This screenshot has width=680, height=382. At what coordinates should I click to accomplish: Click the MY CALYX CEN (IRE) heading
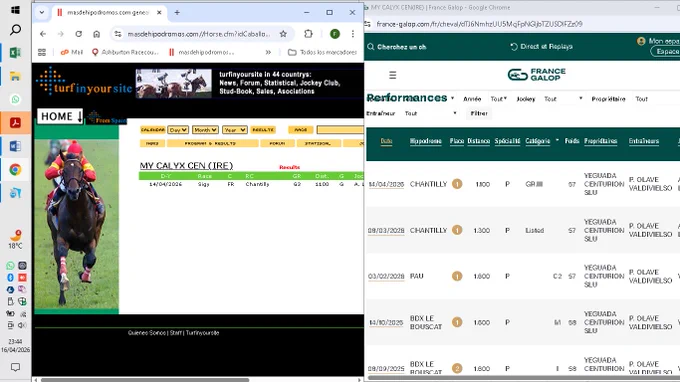pyautogui.click(x=186, y=166)
